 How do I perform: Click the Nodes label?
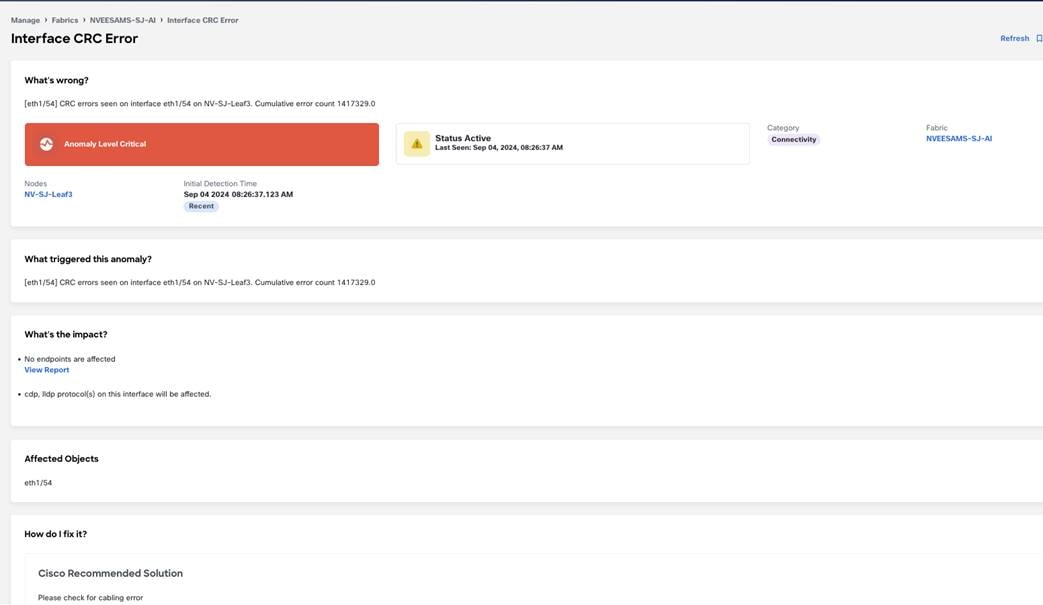pos(36,183)
